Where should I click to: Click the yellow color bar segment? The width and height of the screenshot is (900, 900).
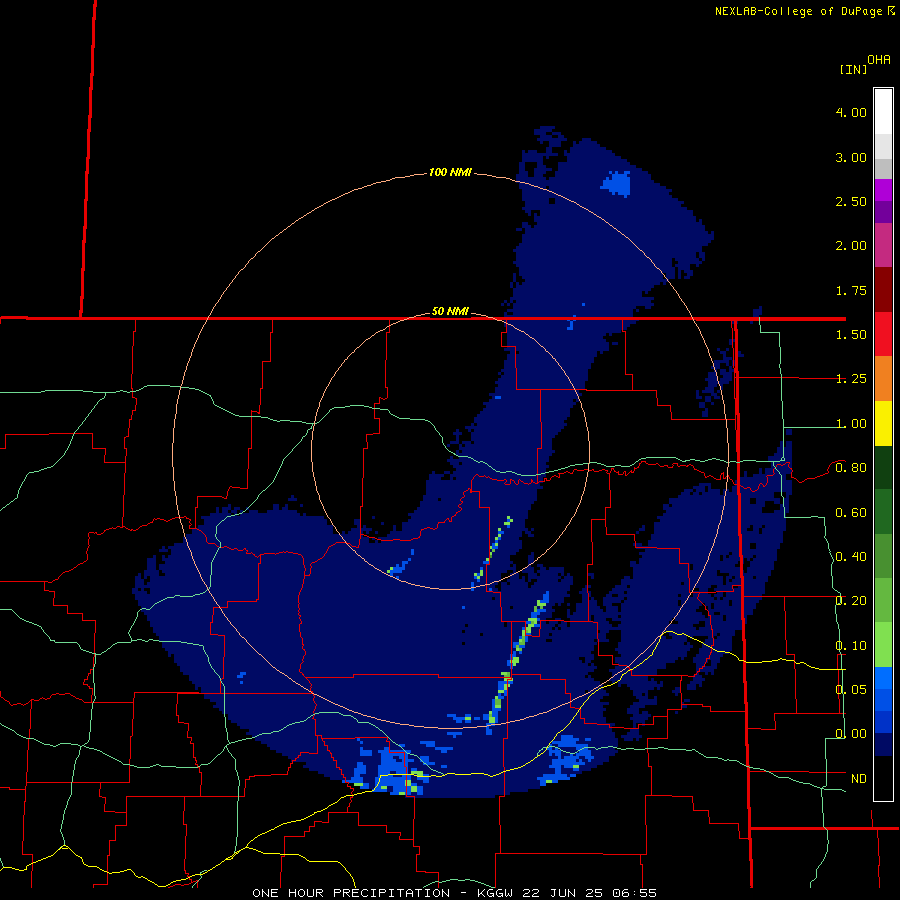pos(883,424)
